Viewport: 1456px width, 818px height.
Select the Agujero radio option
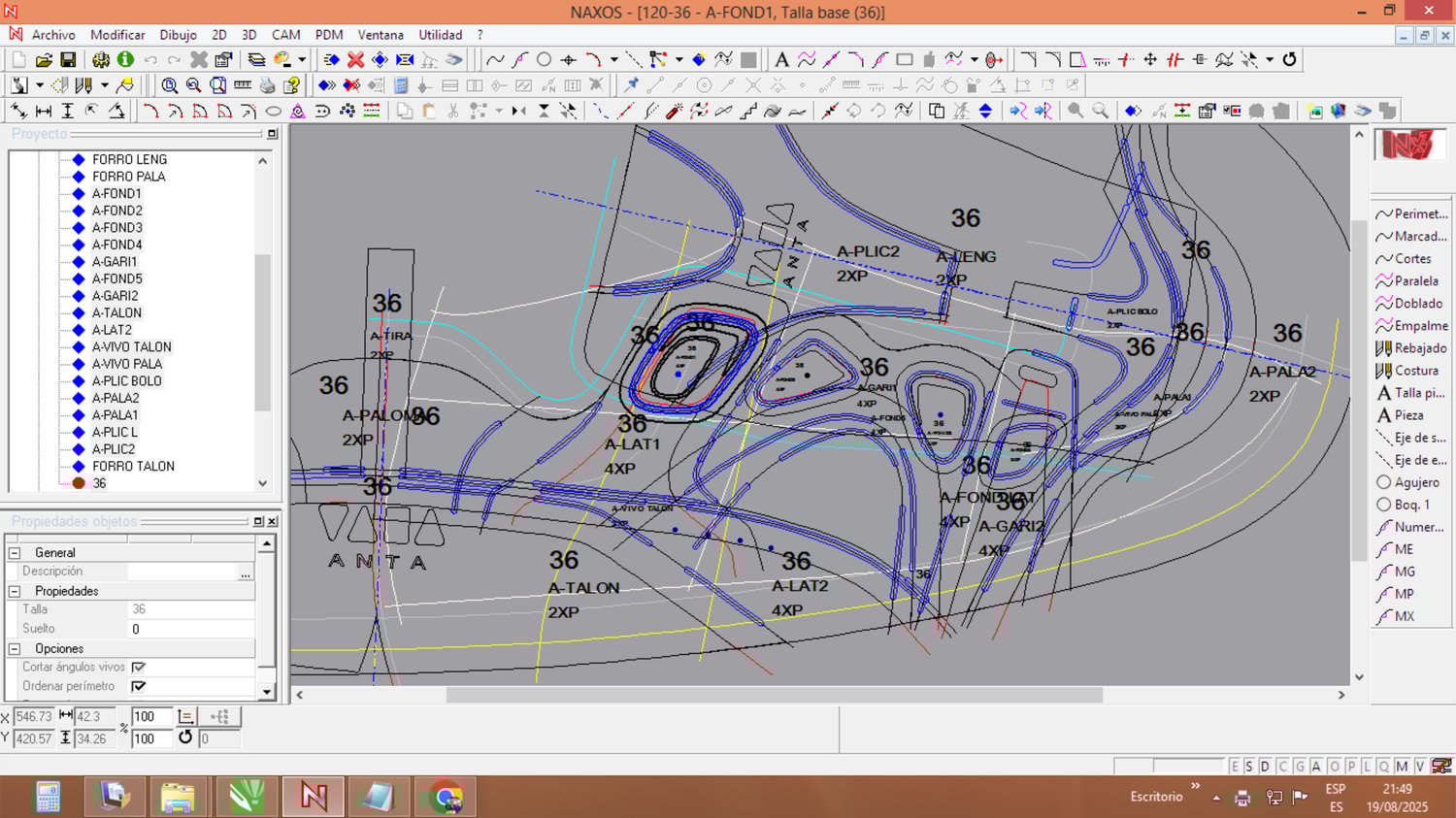coord(1384,482)
